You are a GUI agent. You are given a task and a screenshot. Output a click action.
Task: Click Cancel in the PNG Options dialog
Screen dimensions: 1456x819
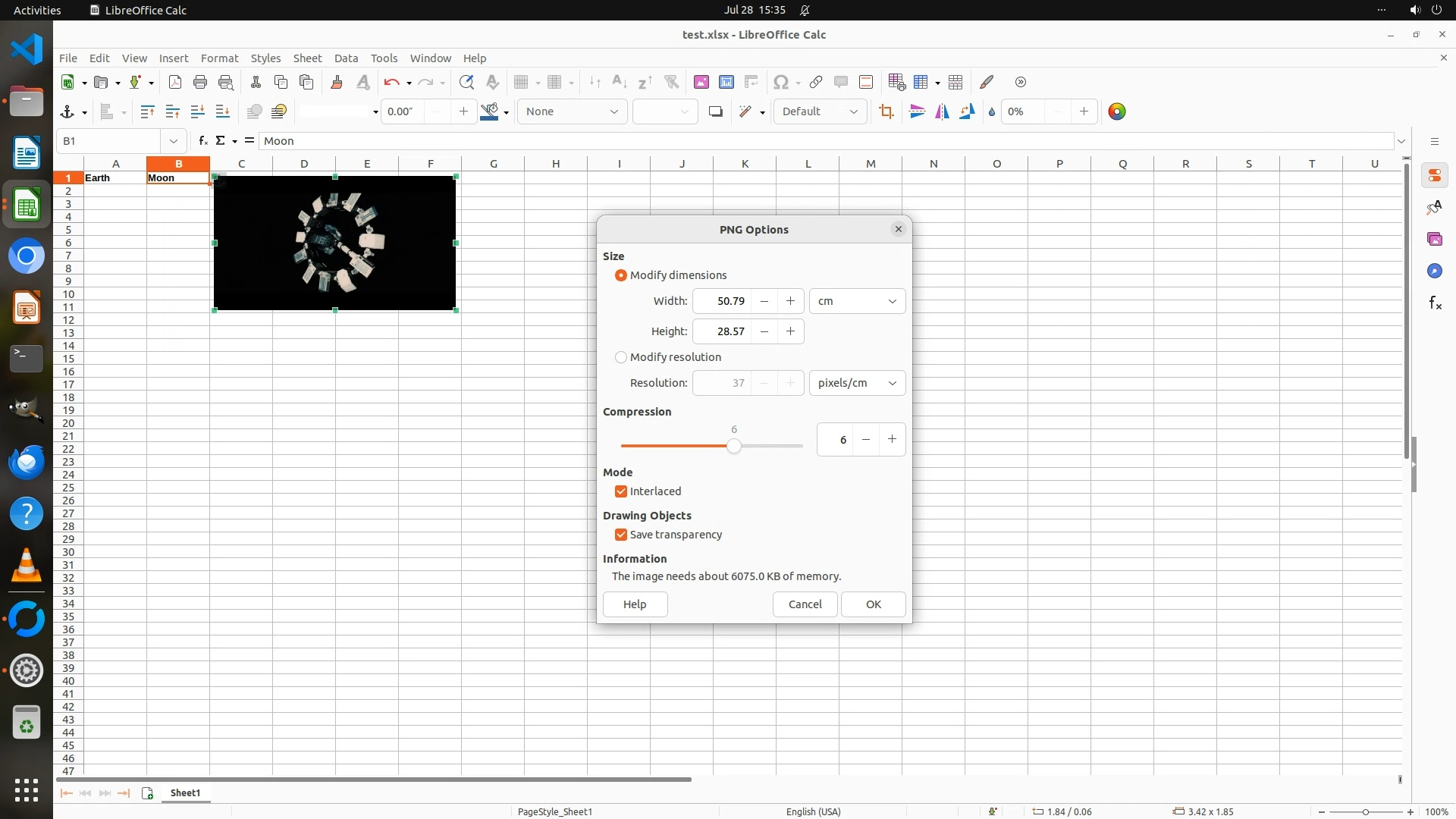tap(805, 604)
